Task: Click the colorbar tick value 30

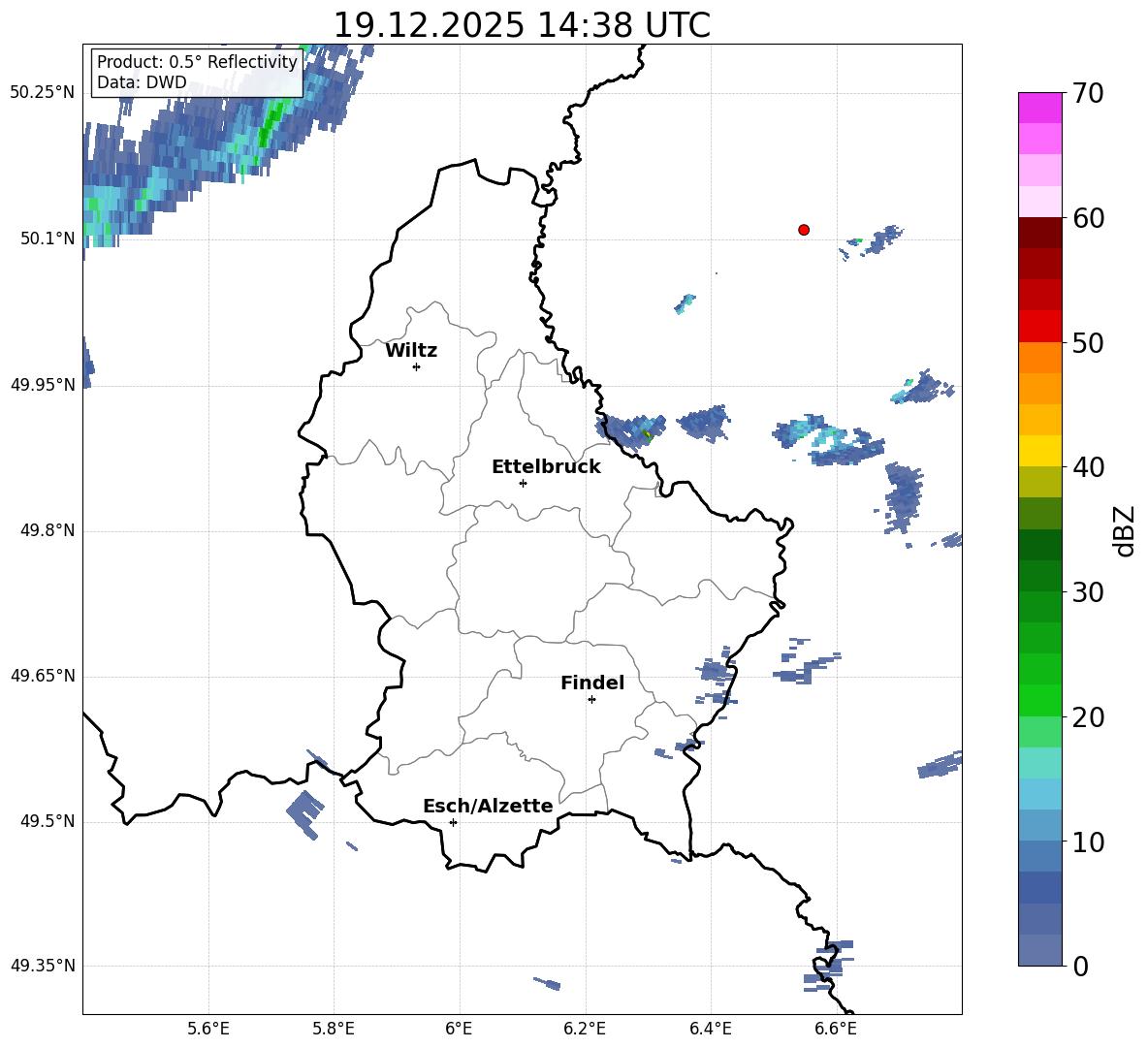Action: [x=1088, y=592]
